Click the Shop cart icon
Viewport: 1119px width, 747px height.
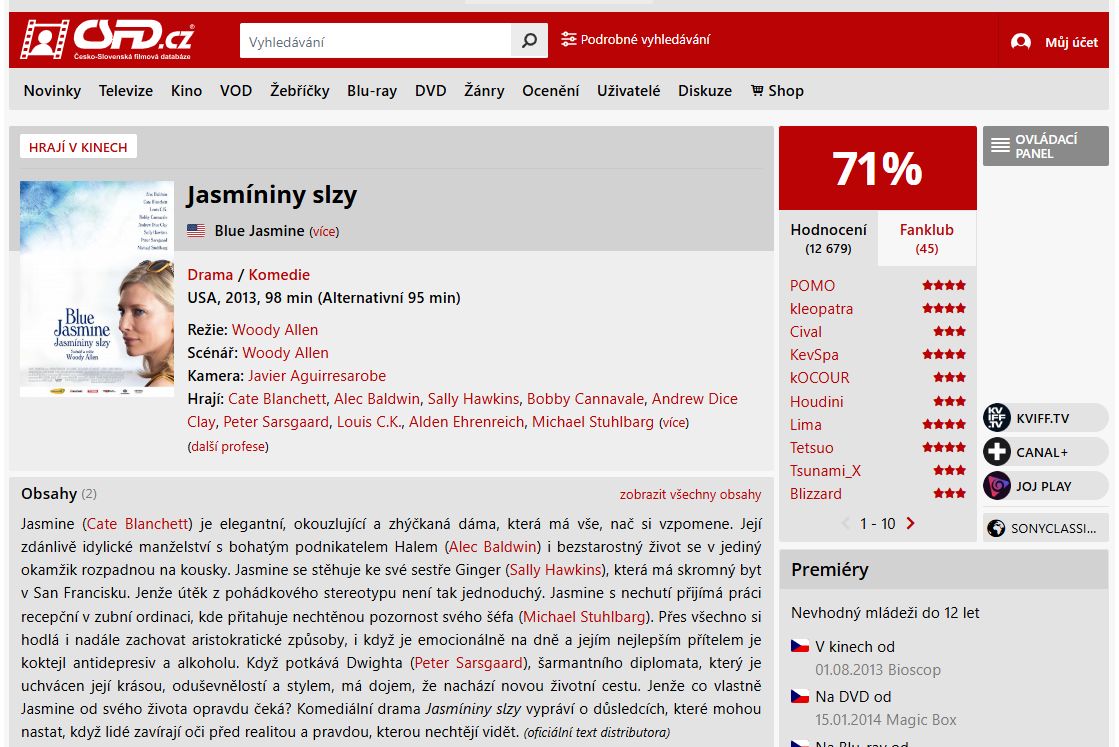coord(757,91)
